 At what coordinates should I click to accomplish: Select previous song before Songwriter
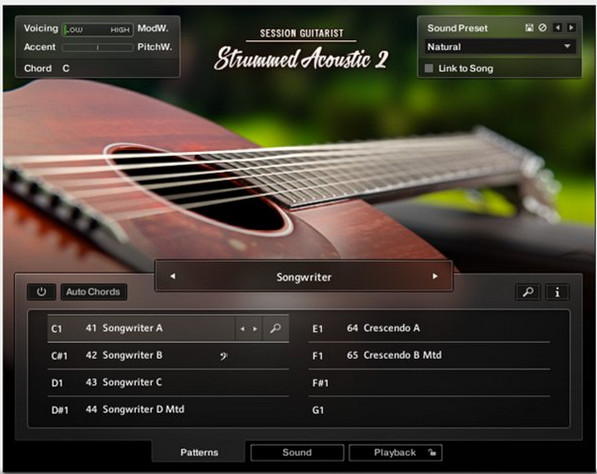(x=172, y=276)
